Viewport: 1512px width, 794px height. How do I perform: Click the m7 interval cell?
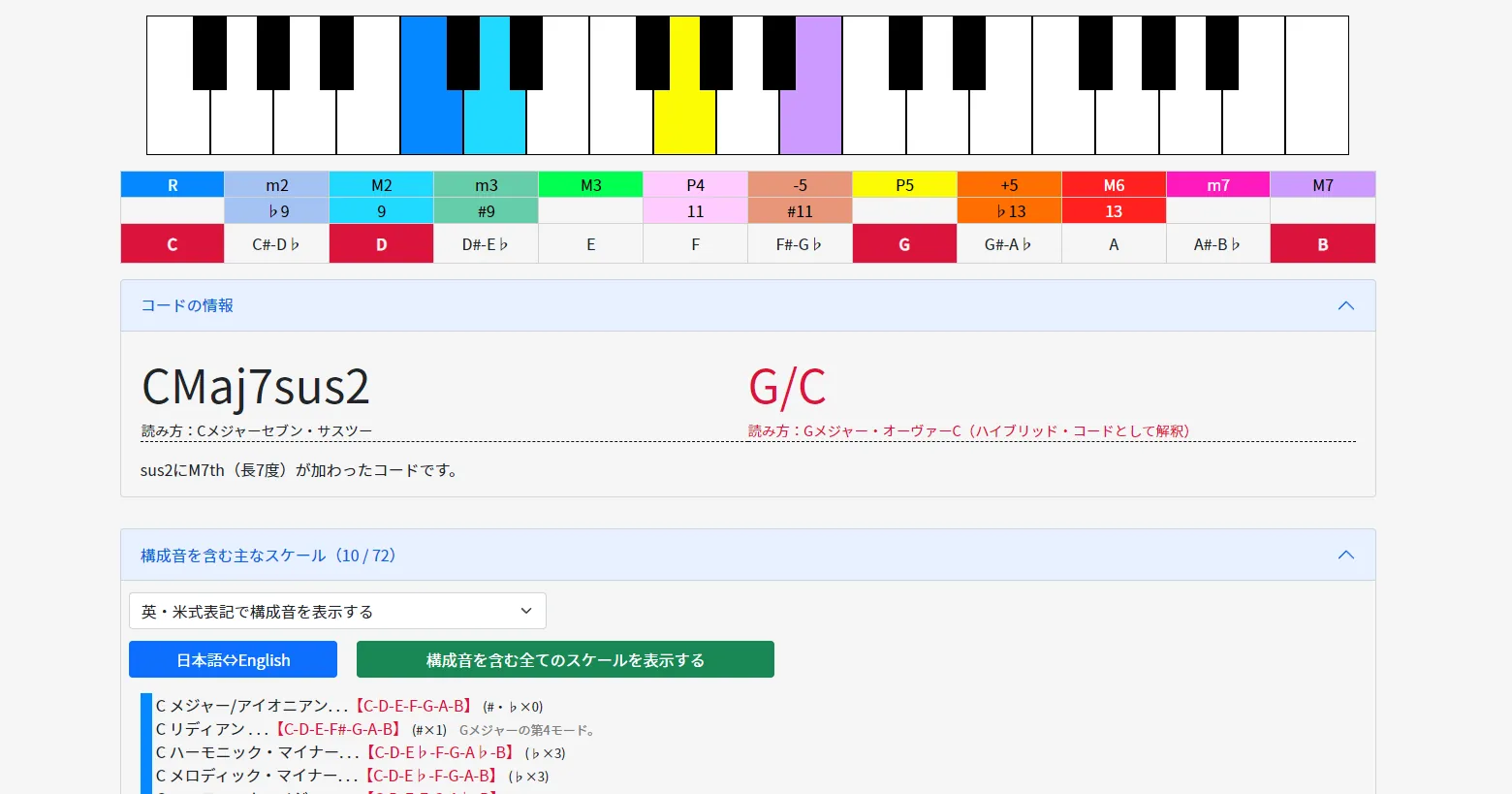[1218, 184]
